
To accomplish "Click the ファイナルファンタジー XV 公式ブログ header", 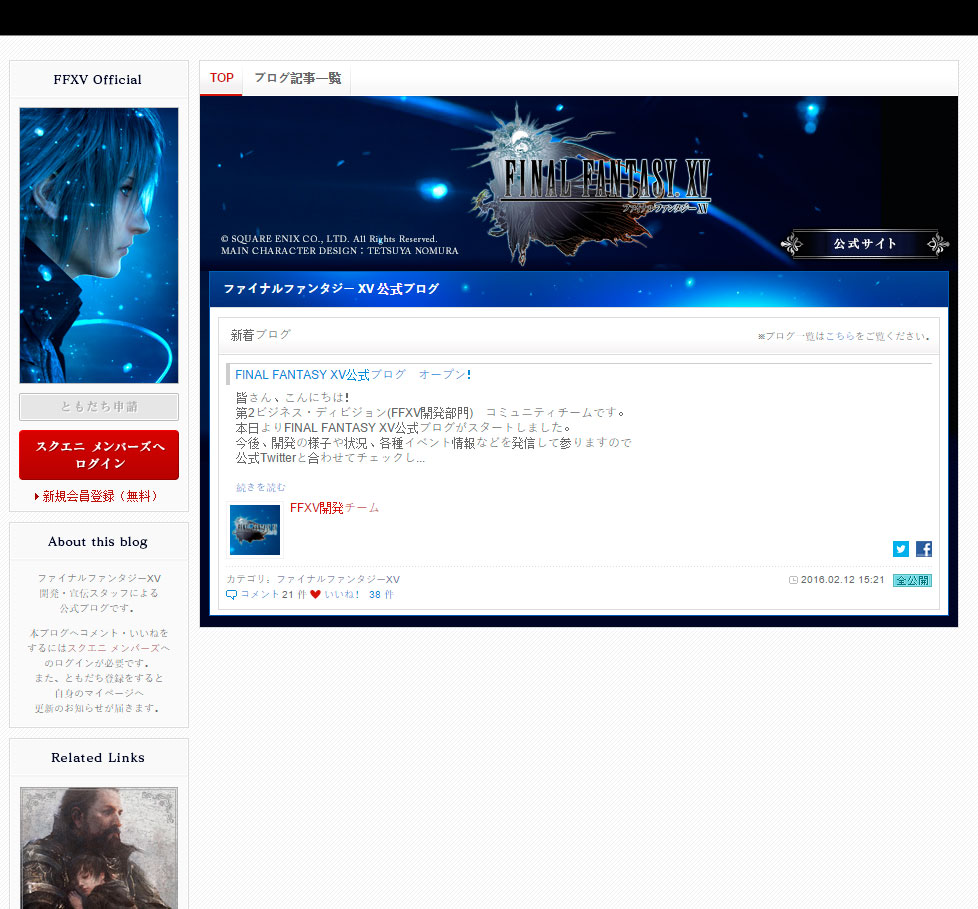I will click(x=331, y=289).
